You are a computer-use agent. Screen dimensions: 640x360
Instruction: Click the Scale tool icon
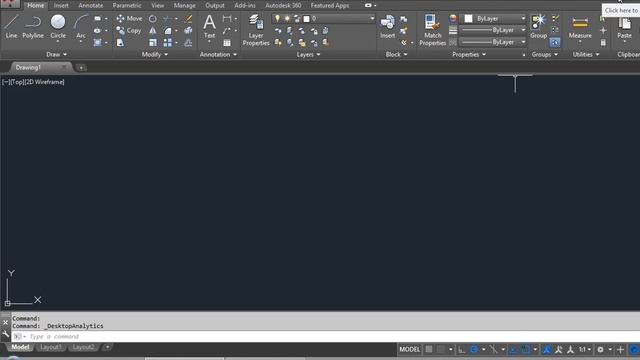click(153, 42)
